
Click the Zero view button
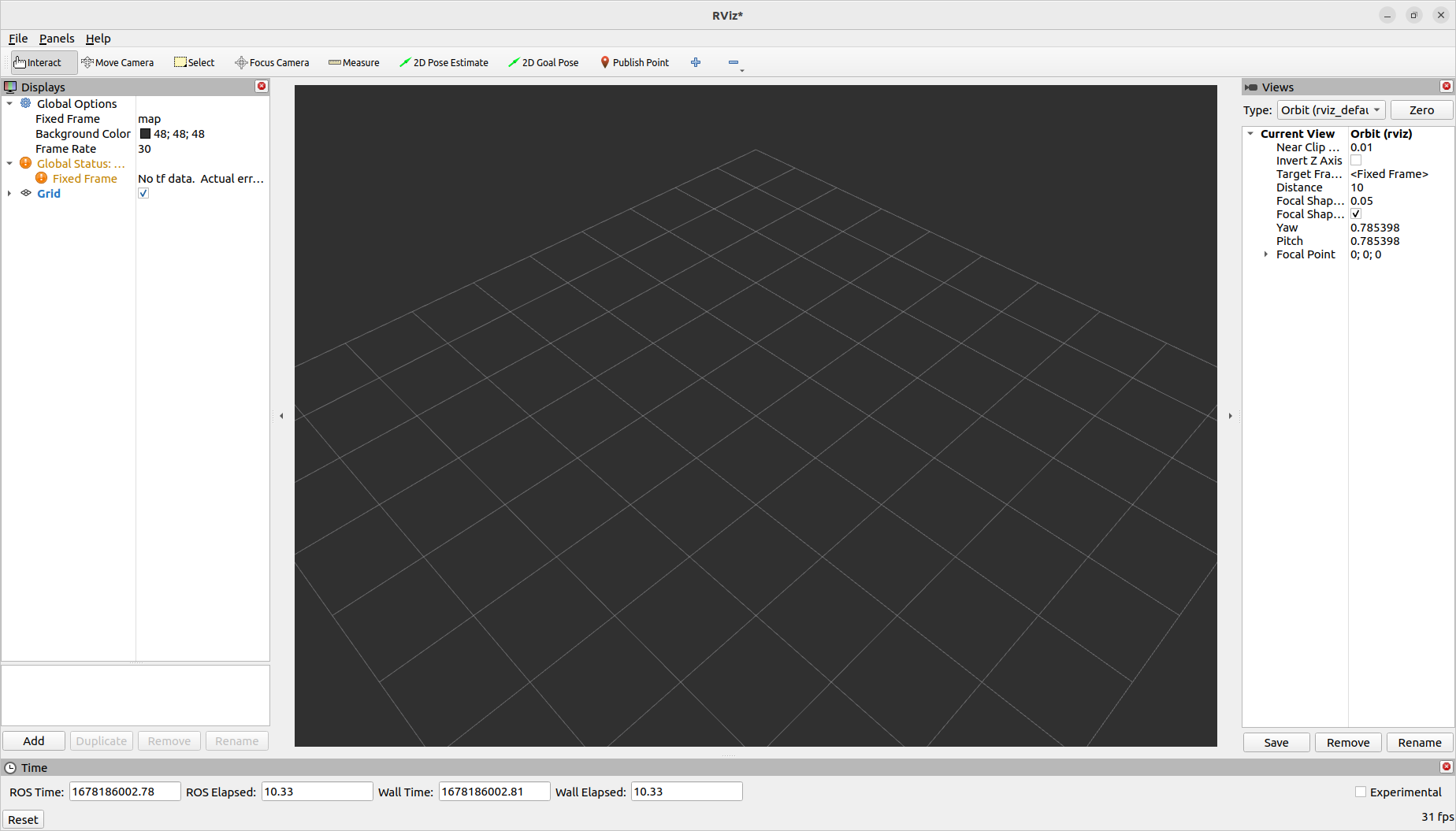click(x=1421, y=110)
